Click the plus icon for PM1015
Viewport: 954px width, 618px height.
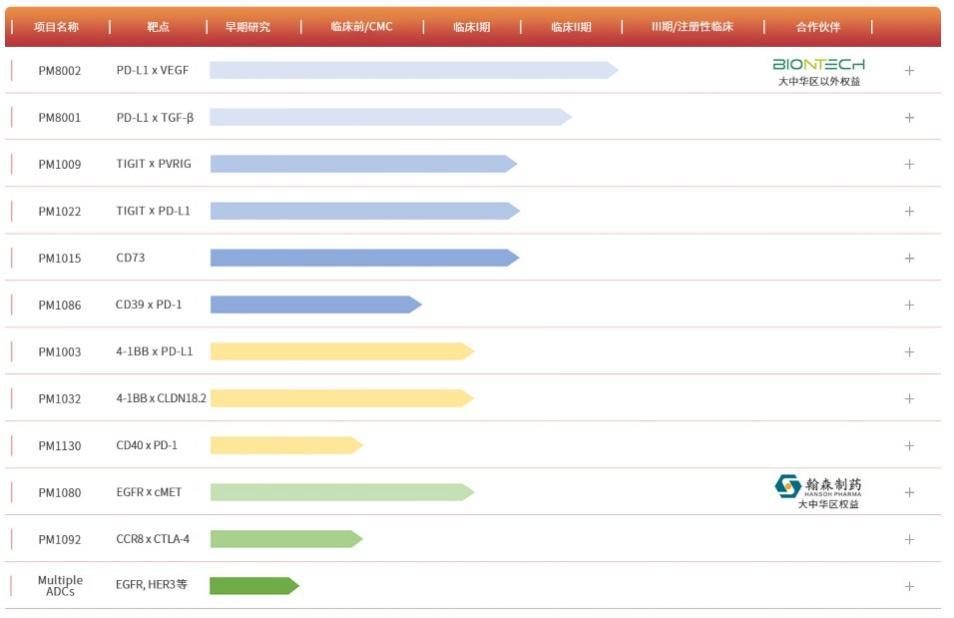[x=909, y=258]
